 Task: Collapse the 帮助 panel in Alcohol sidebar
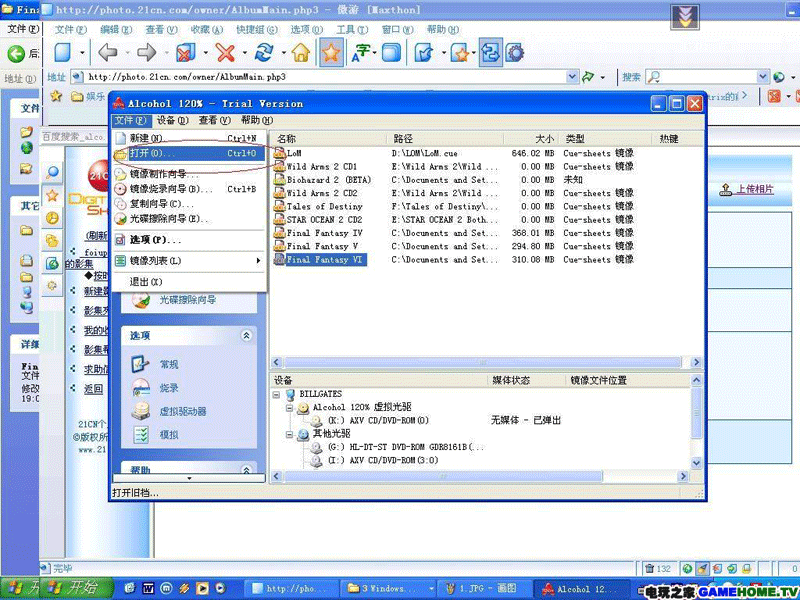pyautogui.click(x=246, y=470)
